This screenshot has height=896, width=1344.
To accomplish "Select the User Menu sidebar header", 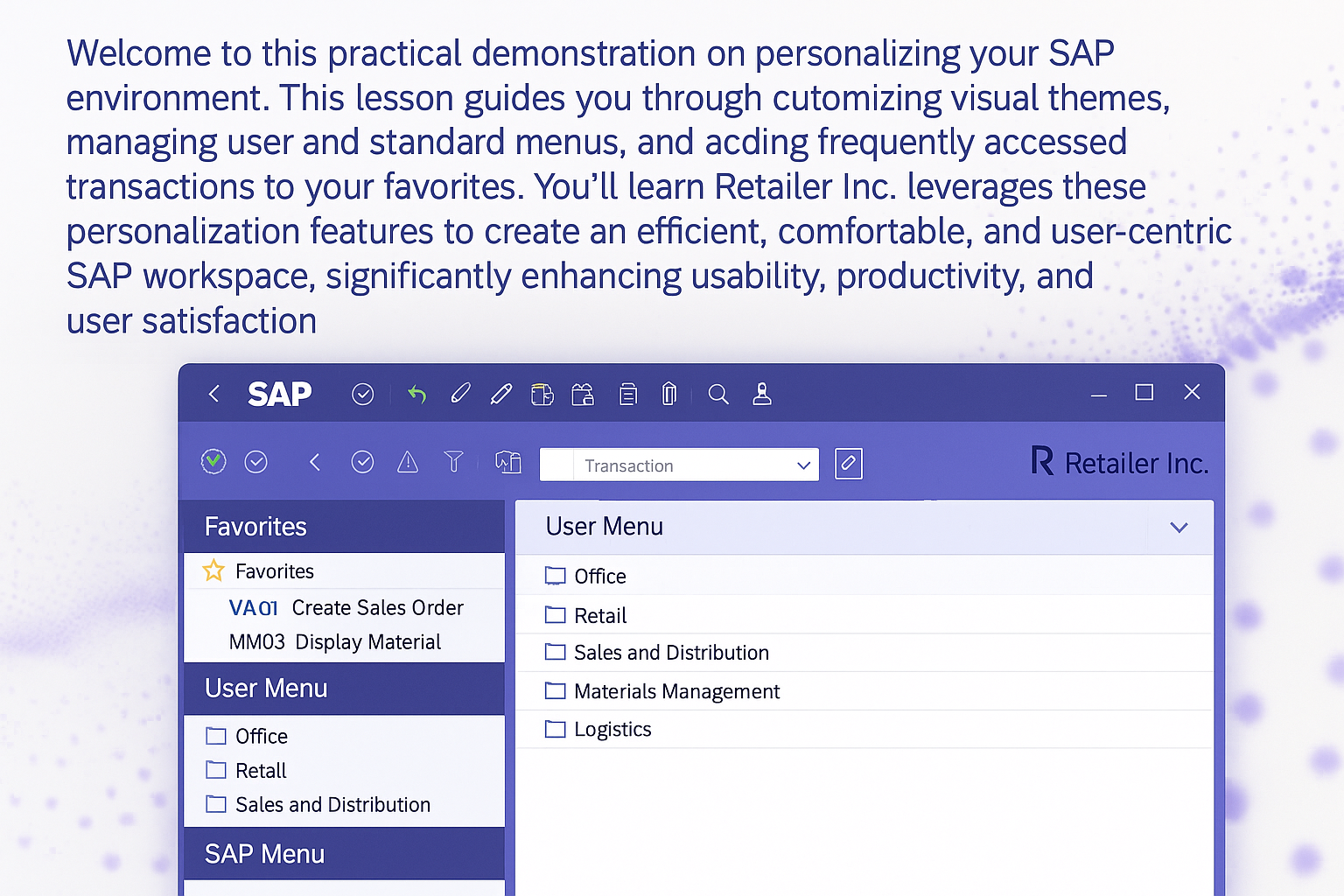I will [x=344, y=689].
